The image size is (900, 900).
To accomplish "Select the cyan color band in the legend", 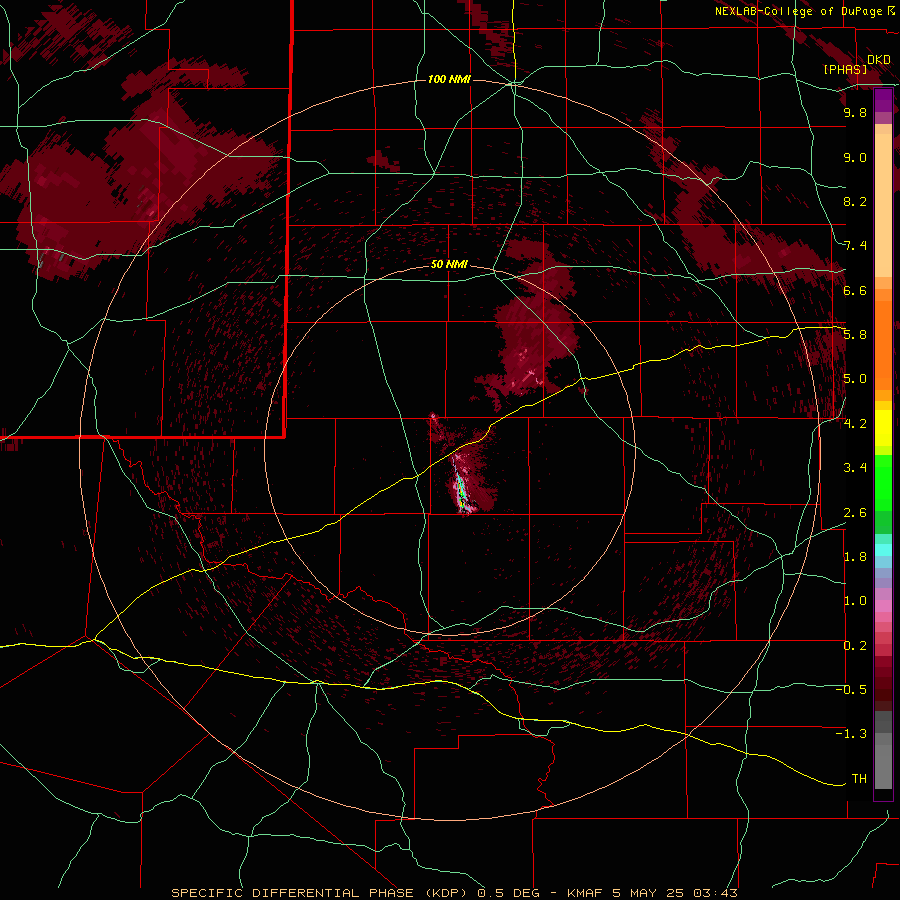I will point(883,550).
